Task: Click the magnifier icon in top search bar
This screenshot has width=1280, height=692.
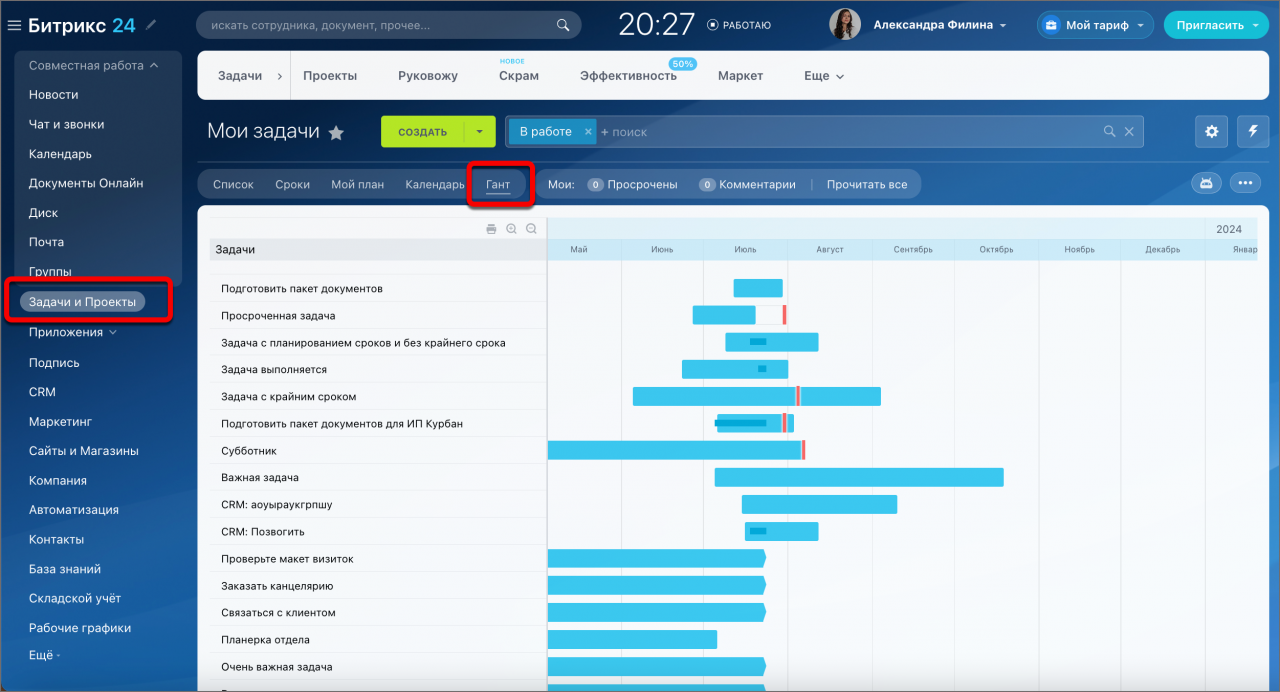Action: pos(565,25)
